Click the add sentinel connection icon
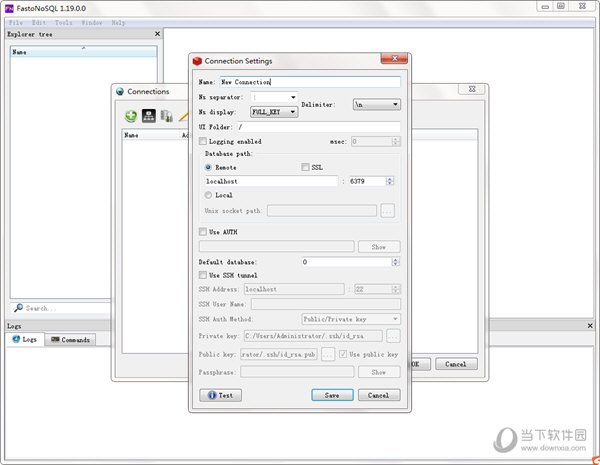This screenshot has width=600, height=465. (166, 116)
